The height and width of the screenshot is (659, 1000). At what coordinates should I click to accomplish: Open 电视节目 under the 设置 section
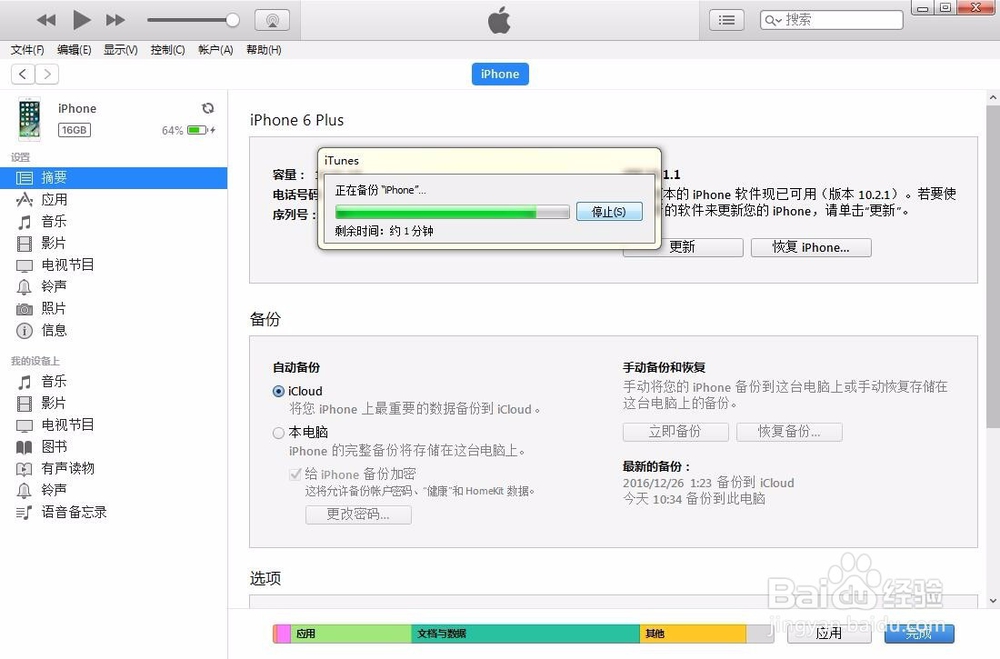[x=114, y=265]
